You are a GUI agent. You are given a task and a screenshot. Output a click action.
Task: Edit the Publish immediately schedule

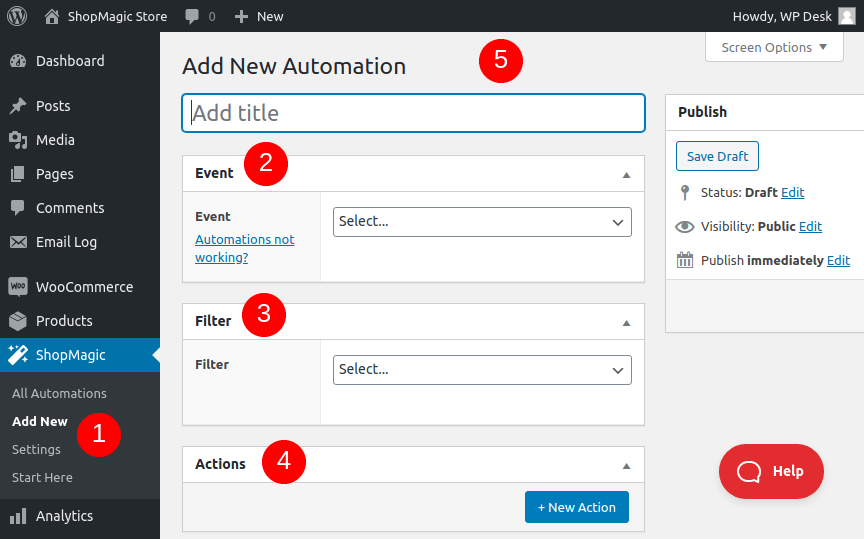coord(838,260)
